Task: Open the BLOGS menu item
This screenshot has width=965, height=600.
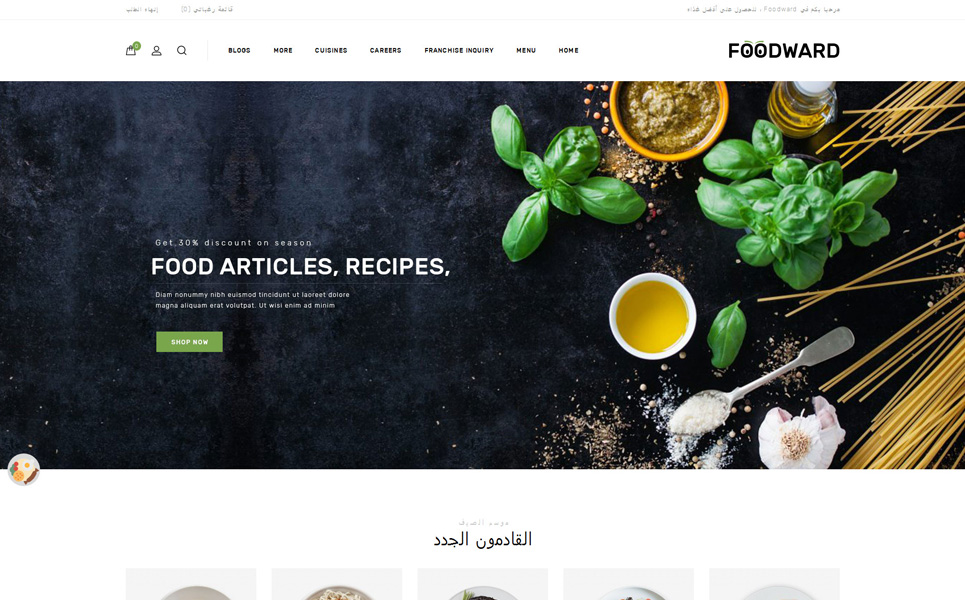Action: pos(239,50)
